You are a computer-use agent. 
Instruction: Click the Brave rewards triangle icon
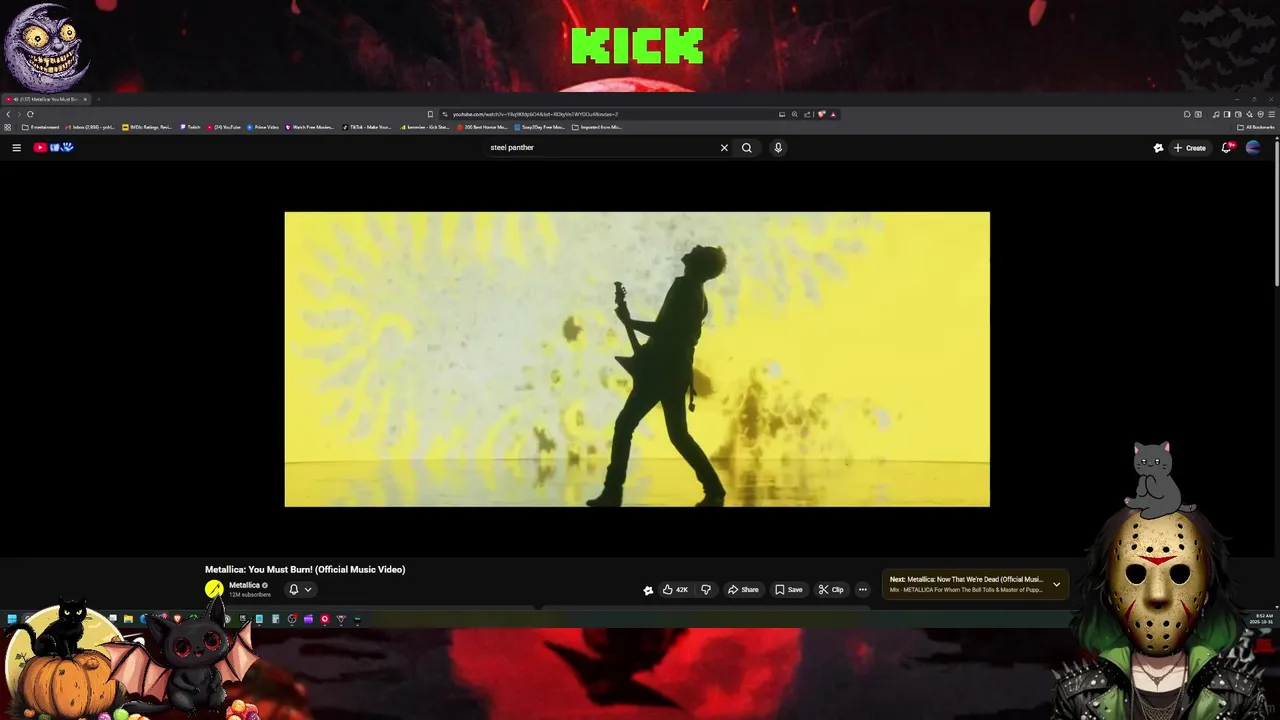833,114
